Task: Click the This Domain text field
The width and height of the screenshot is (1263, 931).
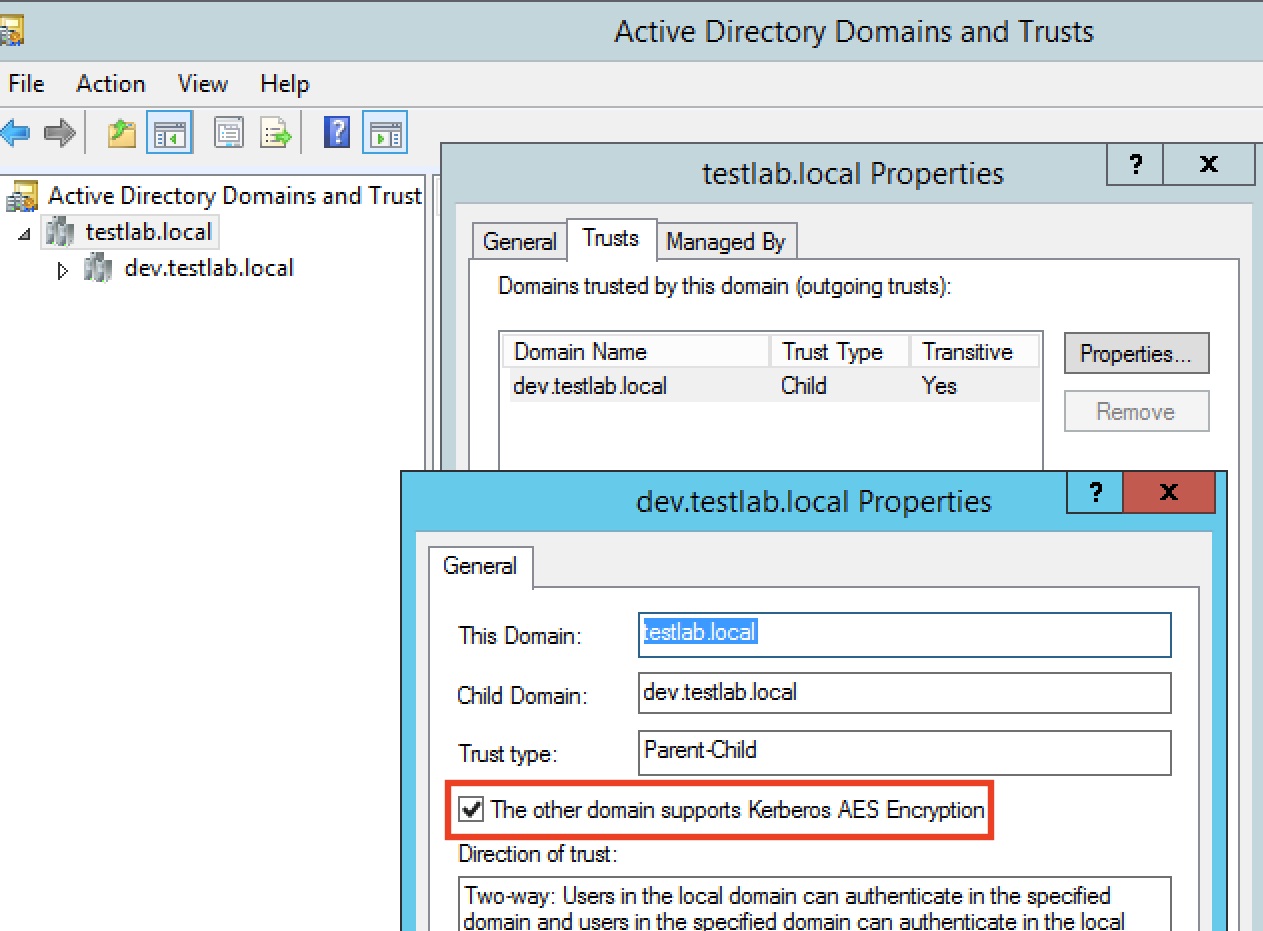Action: [x=903, y=634]
